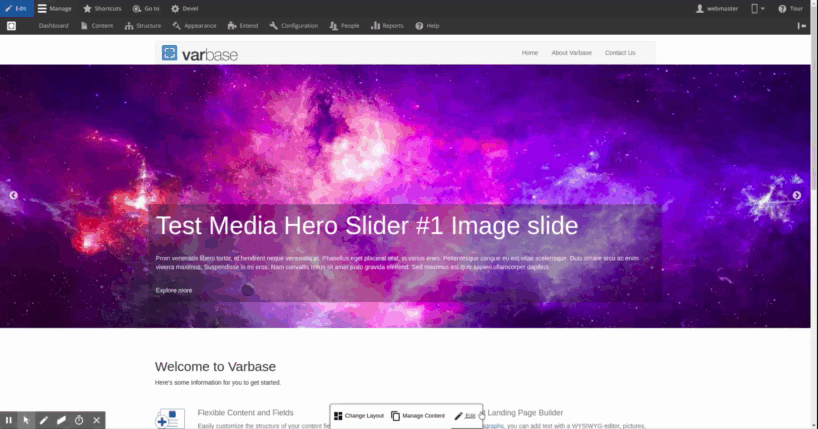Select the pencil drawing tool in recorder

click(x=44, y=420)
